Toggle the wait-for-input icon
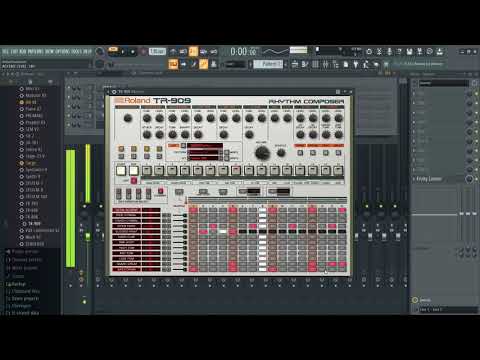480x360 pixels. click(183, 52)
